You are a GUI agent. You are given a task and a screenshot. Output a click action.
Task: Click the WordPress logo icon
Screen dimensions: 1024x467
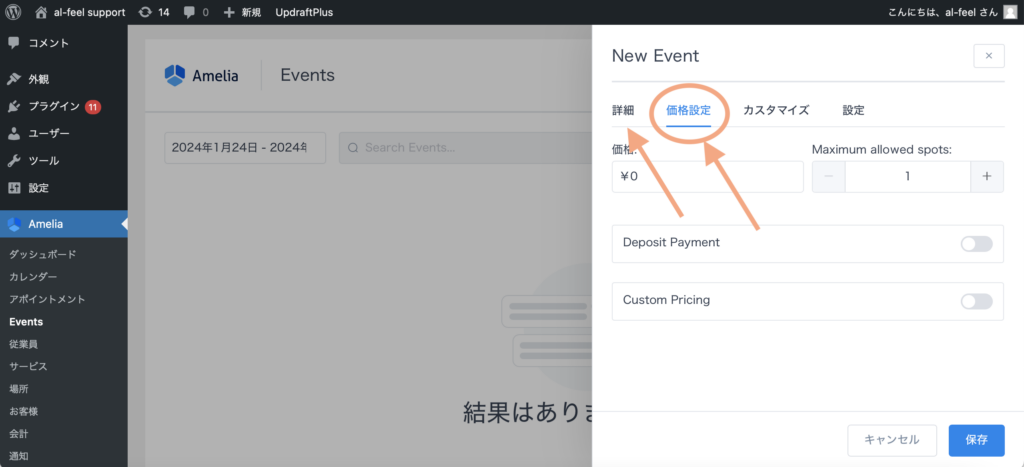pyautogui.click(x=13, y=12)
